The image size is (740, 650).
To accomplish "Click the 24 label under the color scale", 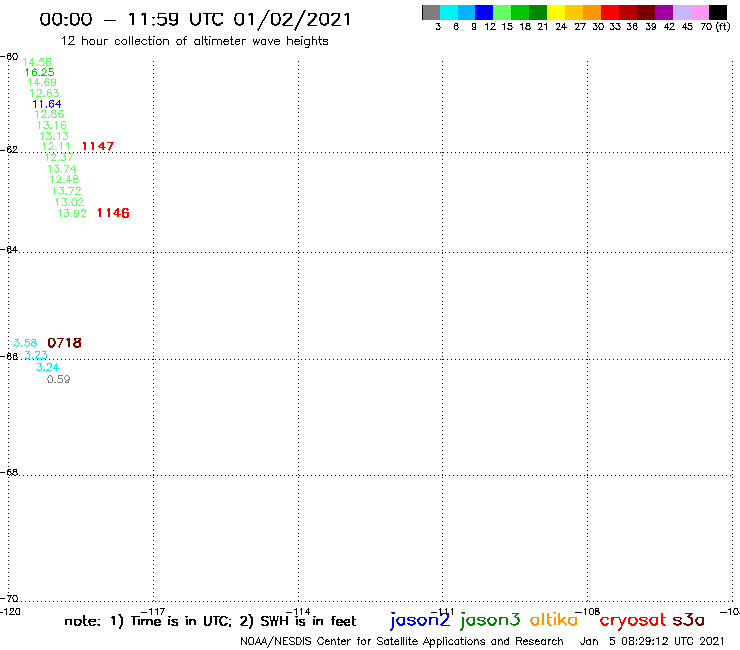I will 561,27.
